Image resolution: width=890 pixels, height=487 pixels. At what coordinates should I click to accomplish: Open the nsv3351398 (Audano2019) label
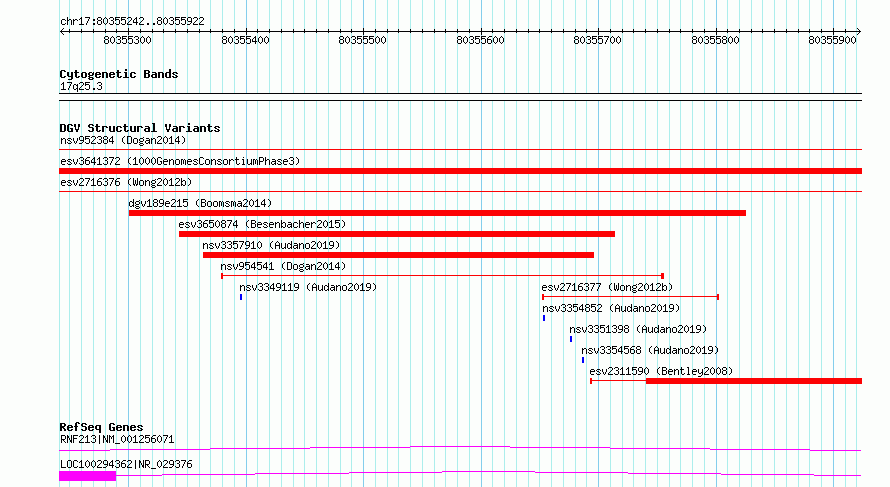point(639,329)
